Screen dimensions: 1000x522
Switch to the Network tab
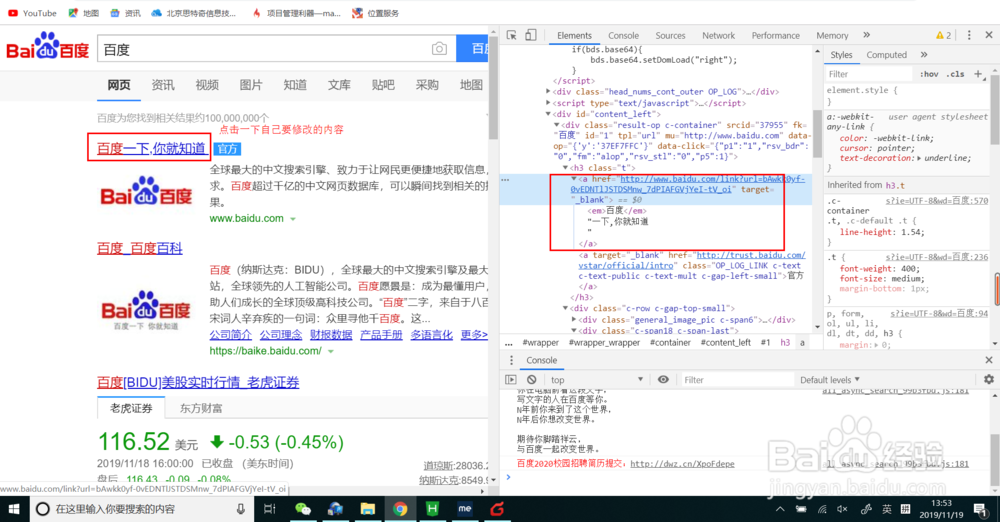pos(718,36)
